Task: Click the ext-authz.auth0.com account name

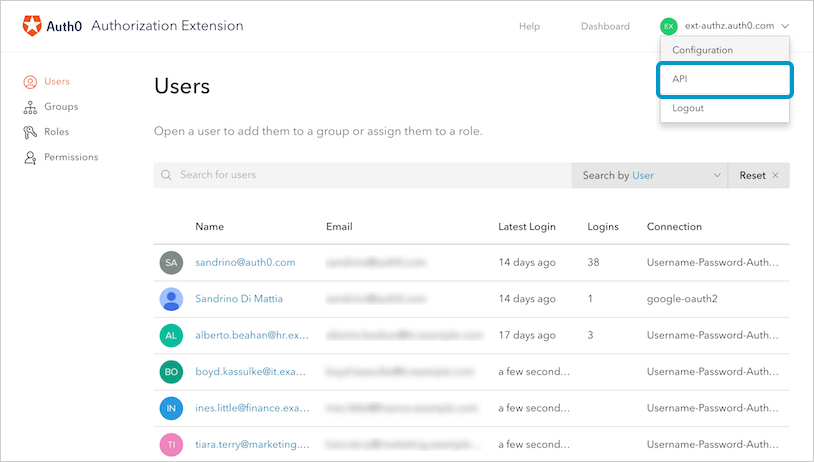Action: click(x=729, y=25)
